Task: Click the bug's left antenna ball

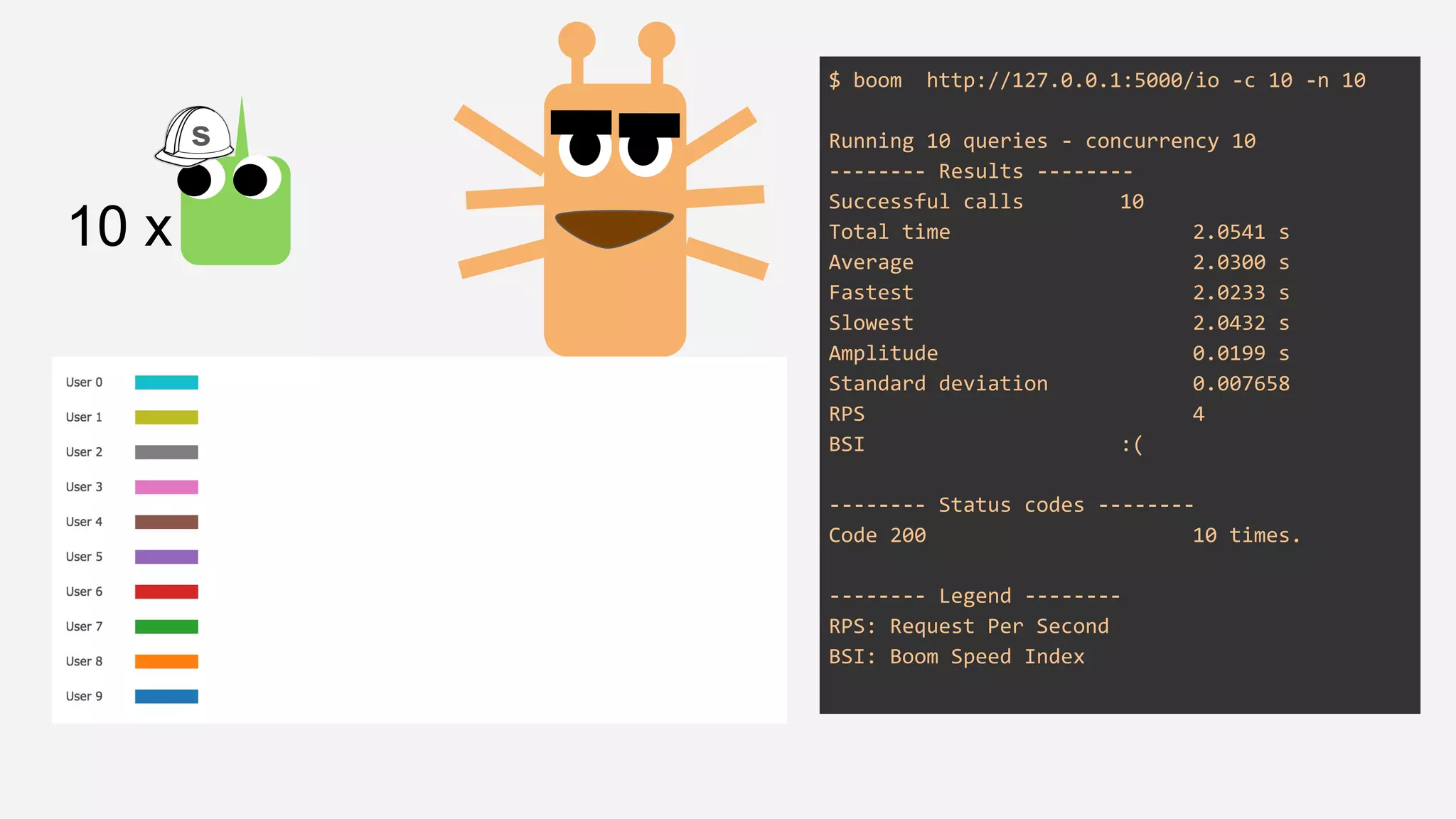Action: click(x=577, y=40)
